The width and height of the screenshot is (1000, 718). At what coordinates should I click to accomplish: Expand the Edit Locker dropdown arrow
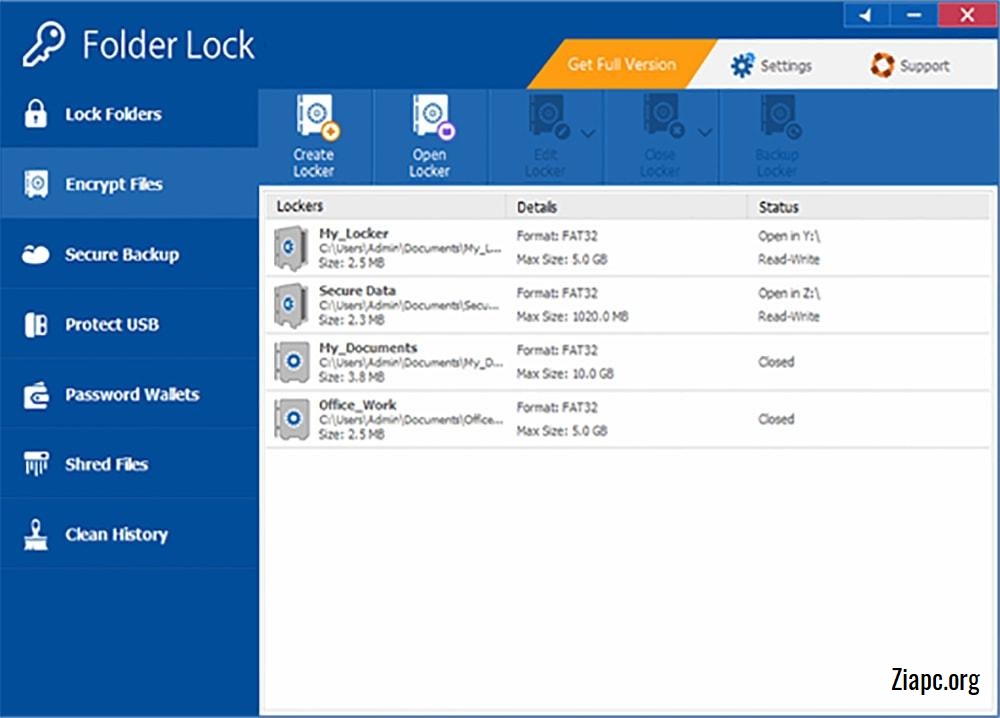click(588, 133)
